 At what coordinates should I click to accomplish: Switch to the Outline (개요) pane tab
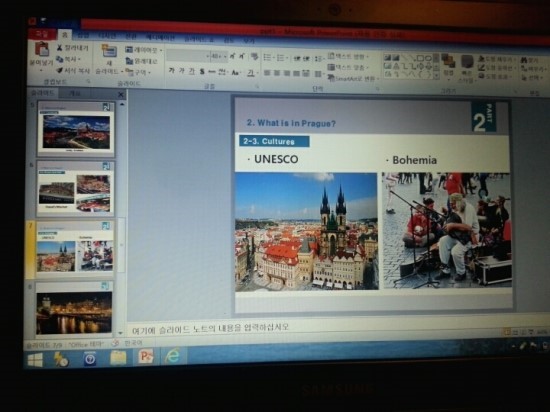click(x=74, y=93)
